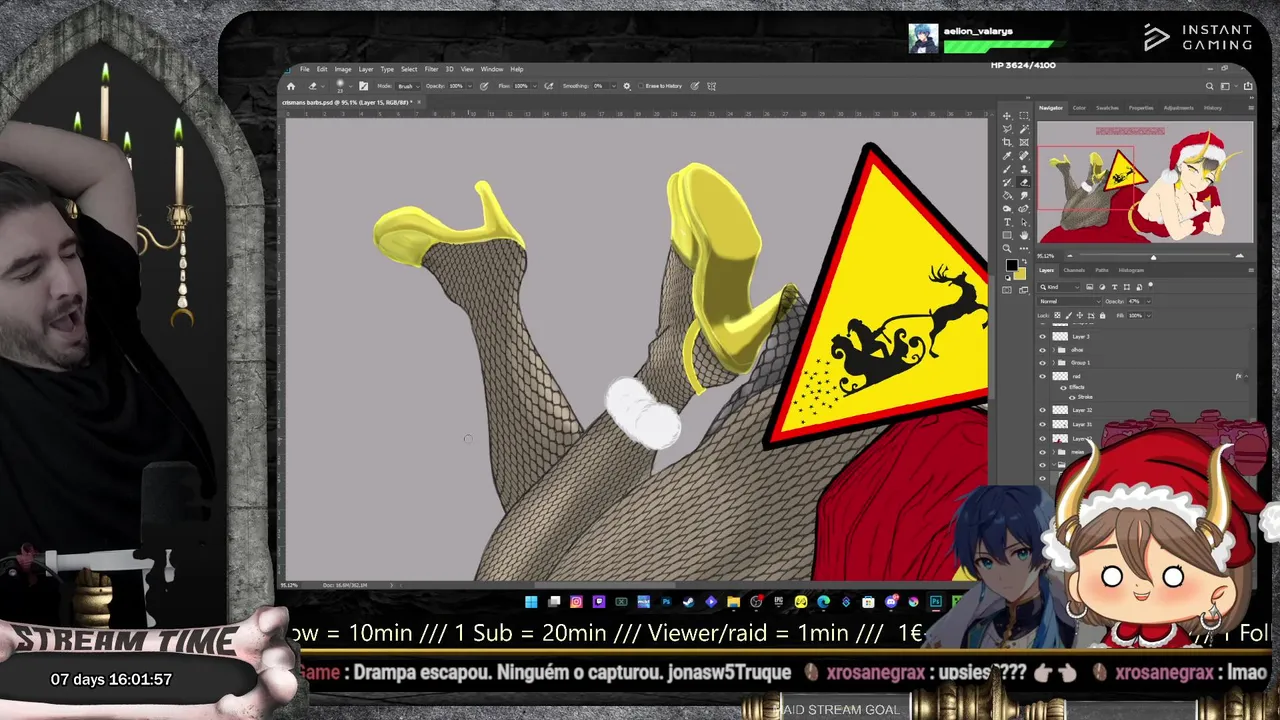
Task: Toggle Quick Mask mode icon
Action: point(1007,290)
